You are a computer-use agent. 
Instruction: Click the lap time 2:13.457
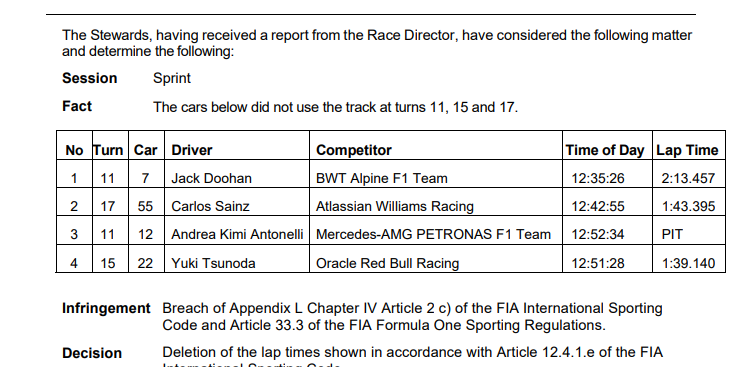[x=688, y=179]
